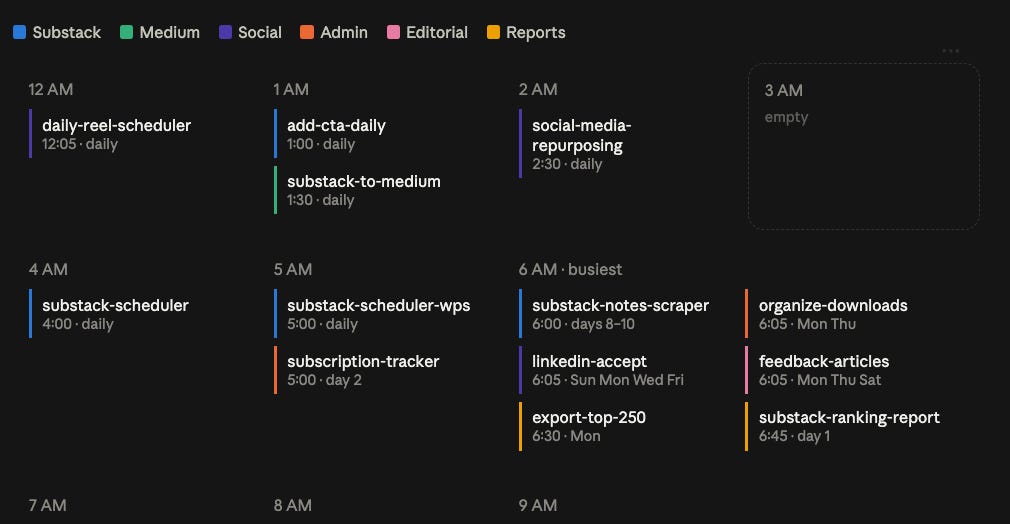Click the pink Editorial legend swatch
Screen dimensions: 1010x524
(x=393, y=32)
